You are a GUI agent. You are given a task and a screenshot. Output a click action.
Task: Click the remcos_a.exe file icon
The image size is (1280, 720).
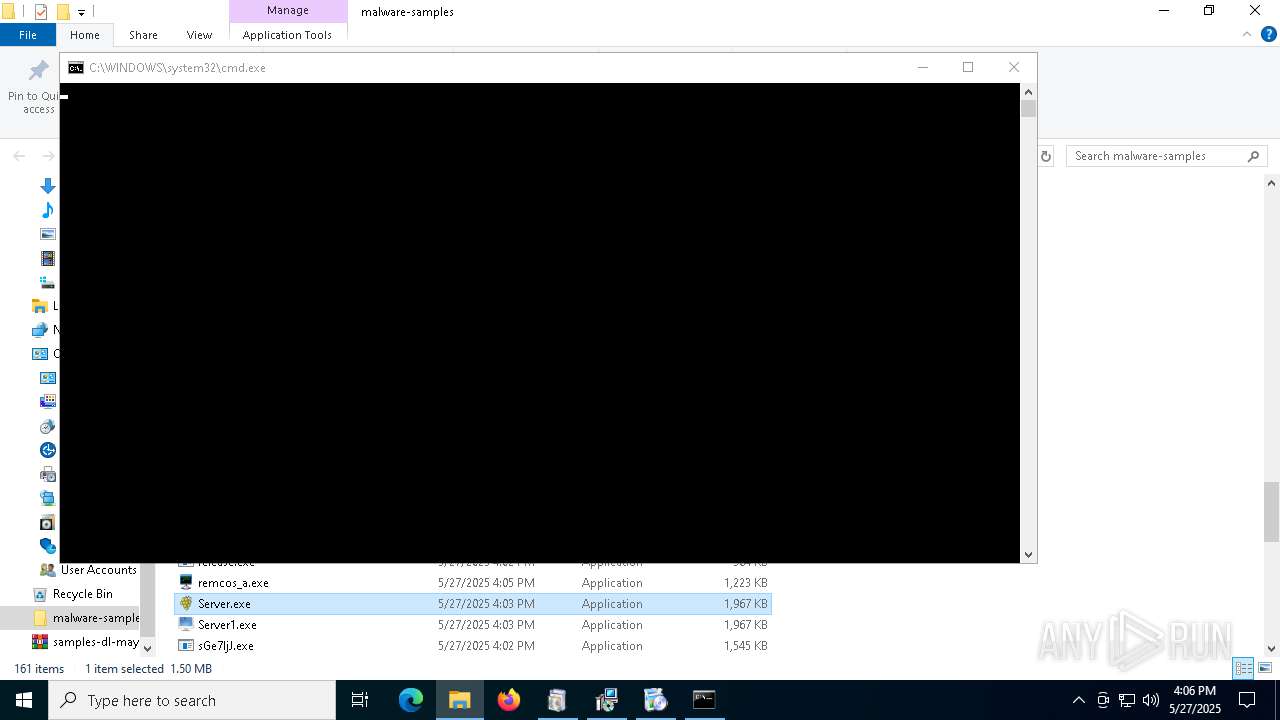(x=186, y=583)
